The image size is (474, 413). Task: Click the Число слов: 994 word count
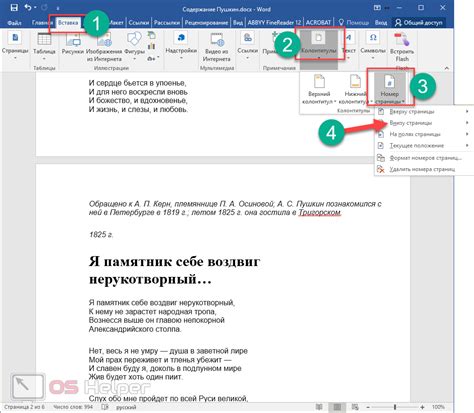tap(73, 407)
